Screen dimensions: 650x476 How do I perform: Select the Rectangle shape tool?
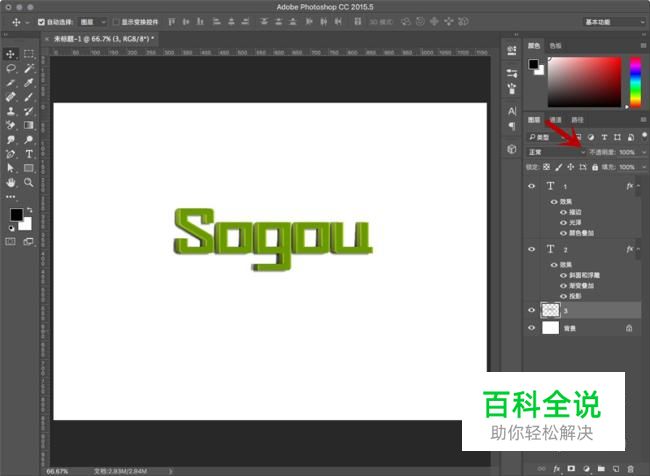click(x=29, y=168)
